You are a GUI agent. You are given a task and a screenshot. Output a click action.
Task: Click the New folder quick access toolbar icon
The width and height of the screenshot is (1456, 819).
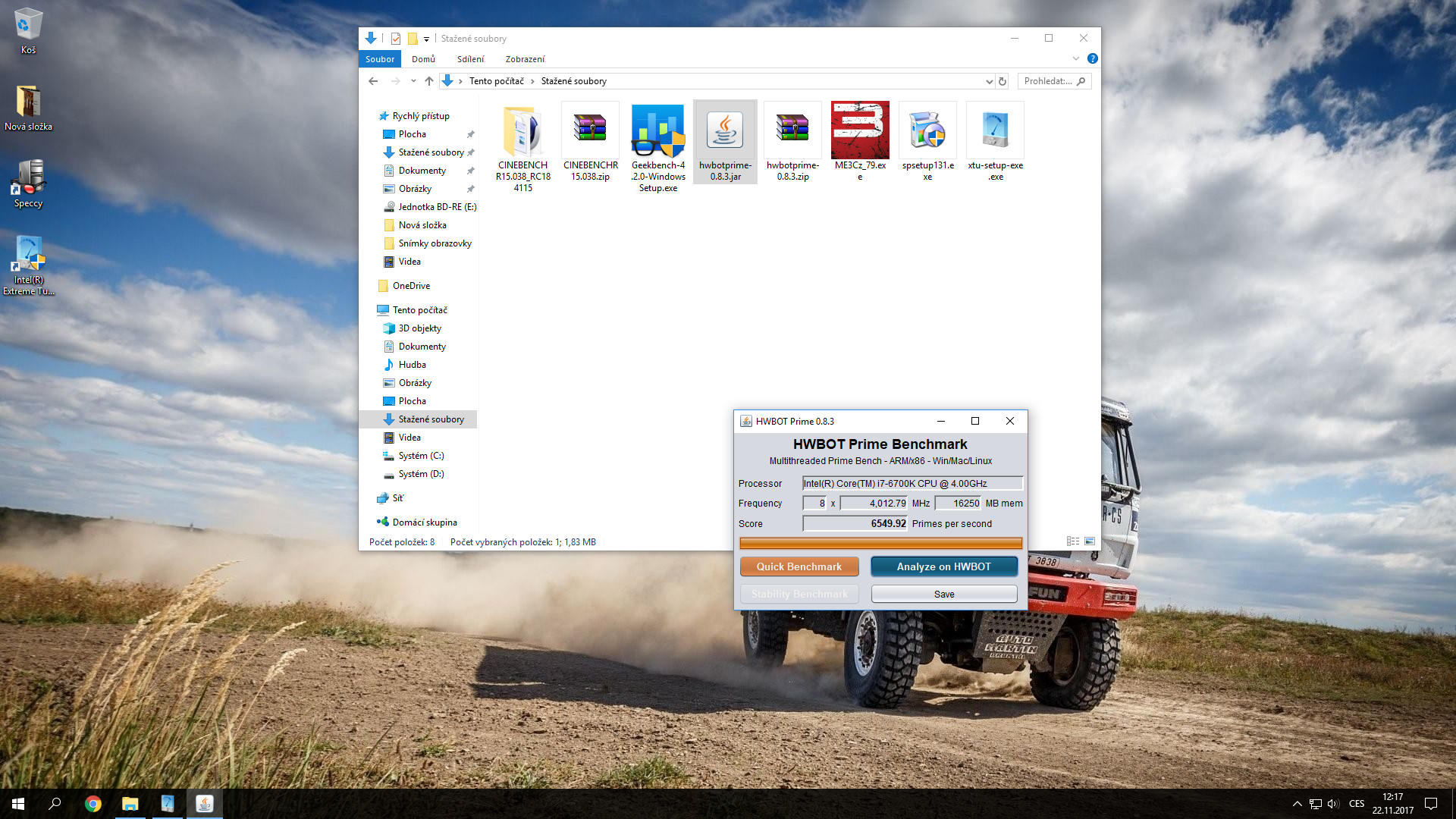[x=413, y=39]
